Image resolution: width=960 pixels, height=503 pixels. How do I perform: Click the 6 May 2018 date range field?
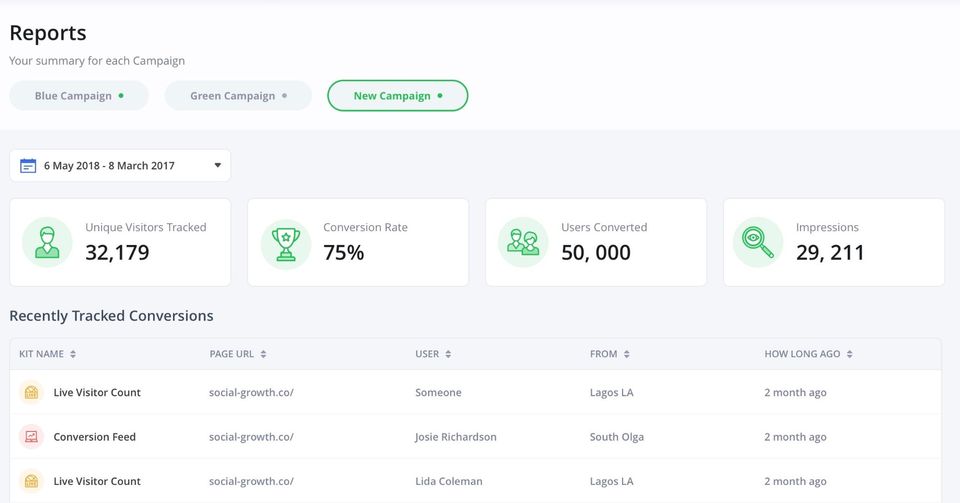point(109,166)
